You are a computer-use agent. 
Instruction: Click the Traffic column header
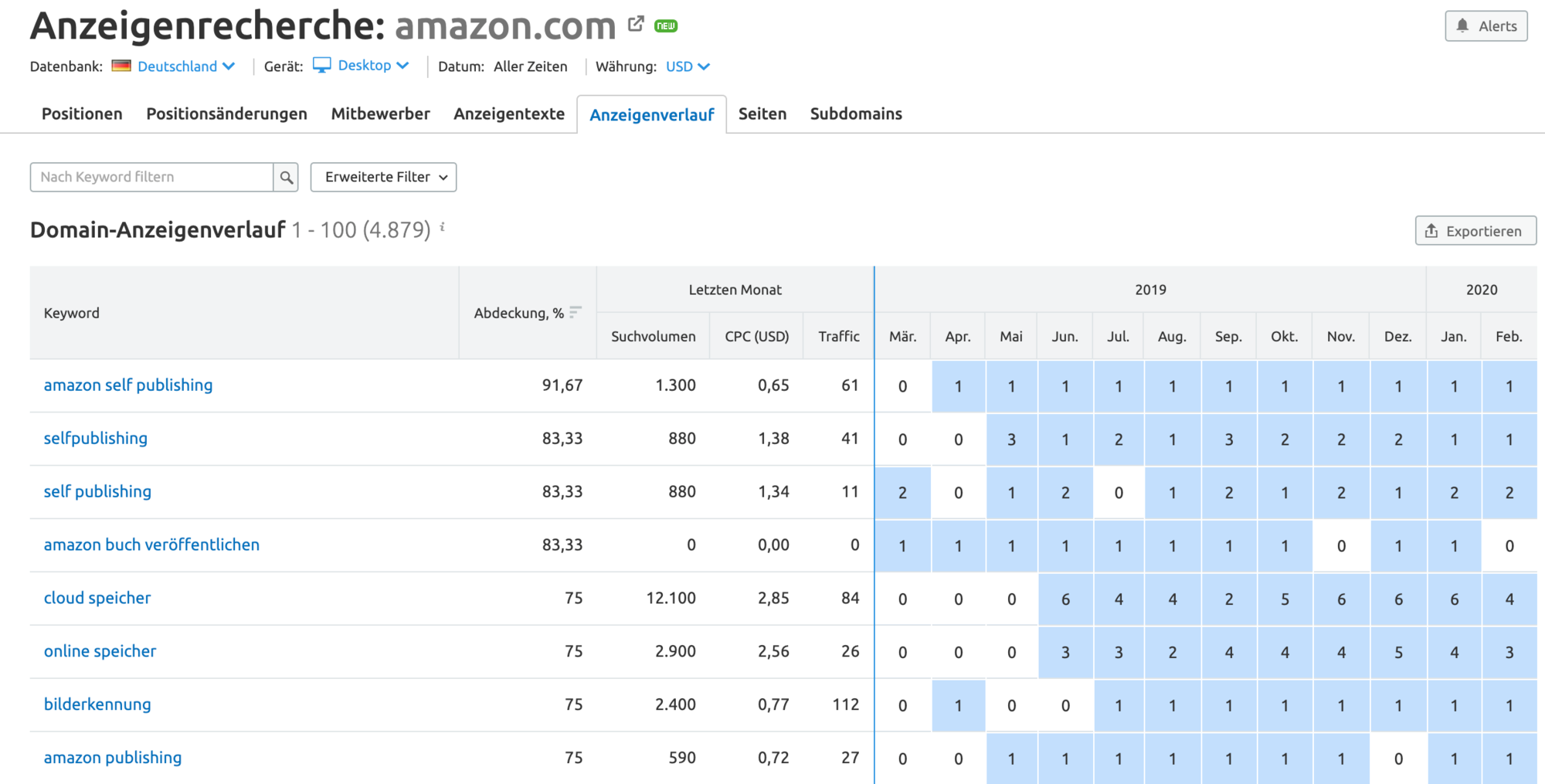click(x=839, y=336)
